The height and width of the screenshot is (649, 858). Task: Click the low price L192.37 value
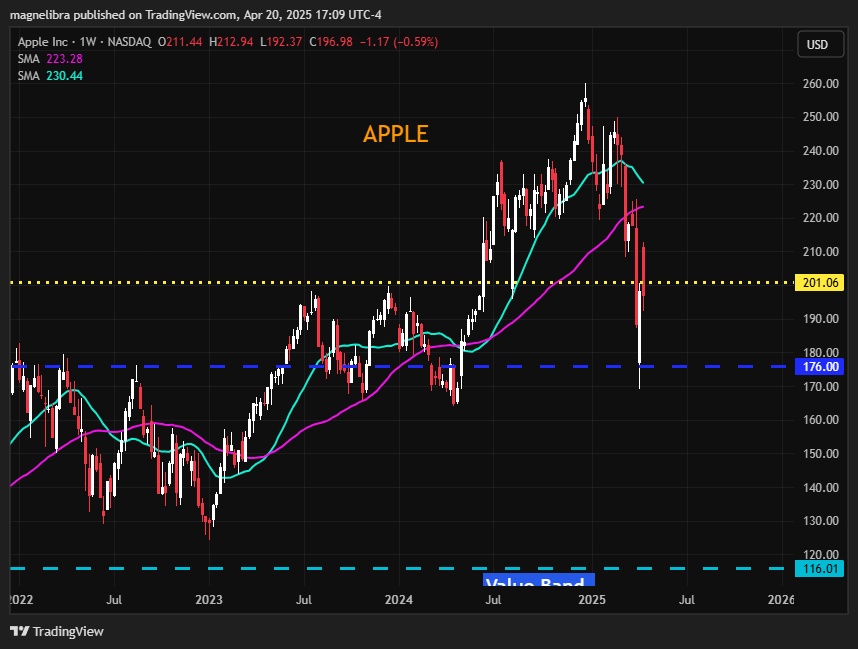click(281, 42)
